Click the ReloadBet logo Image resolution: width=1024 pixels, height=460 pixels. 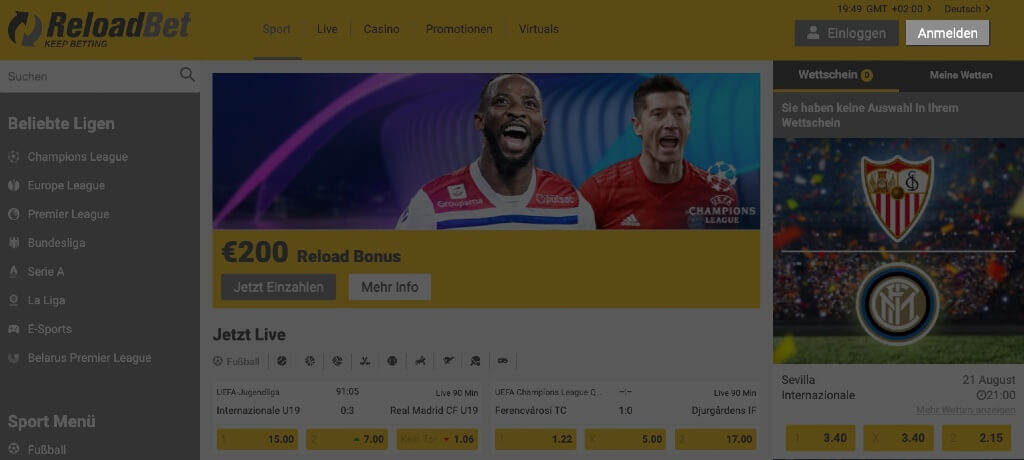[x=99, y=29]
